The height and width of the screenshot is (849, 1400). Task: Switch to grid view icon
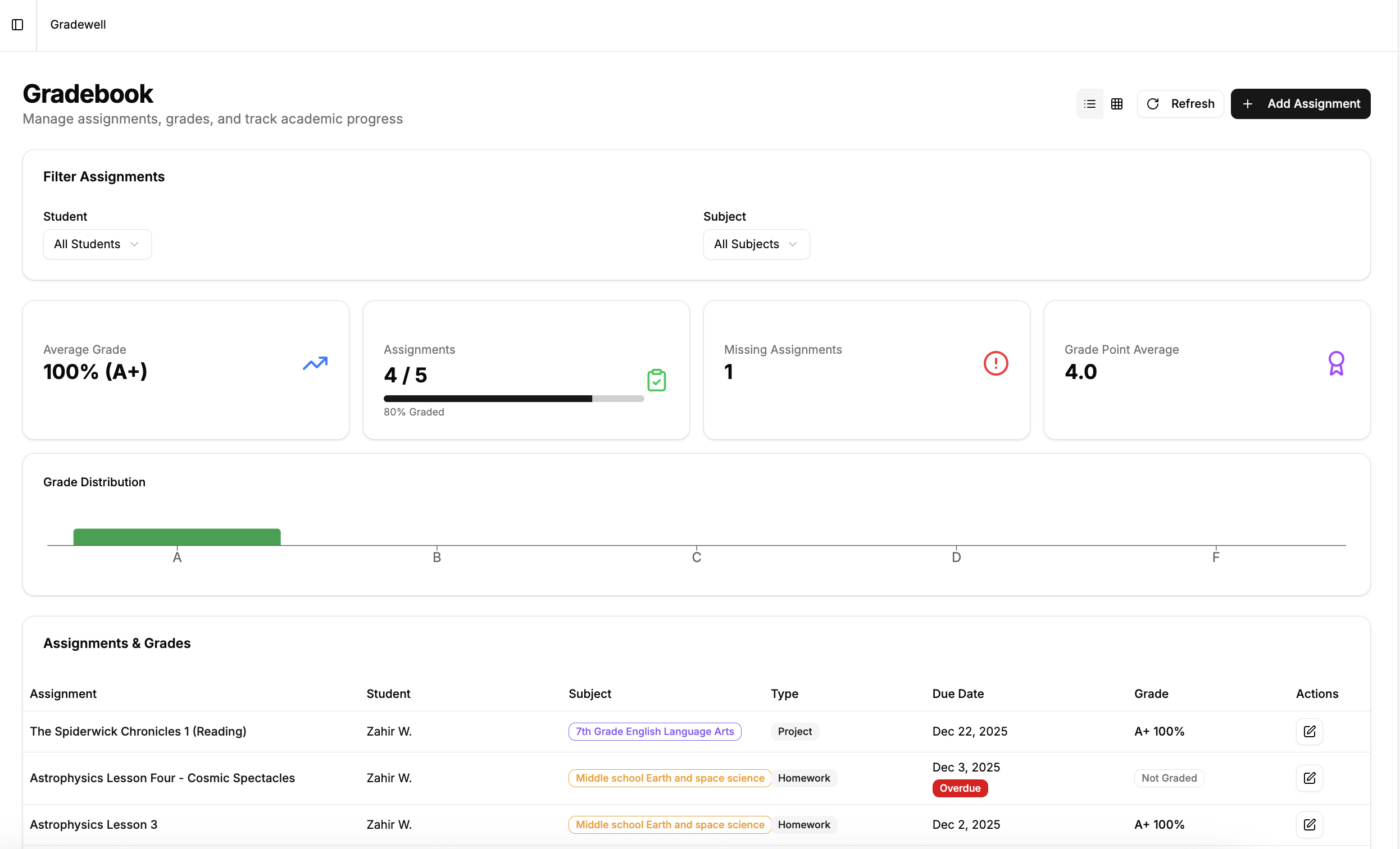click(1116, 103)
